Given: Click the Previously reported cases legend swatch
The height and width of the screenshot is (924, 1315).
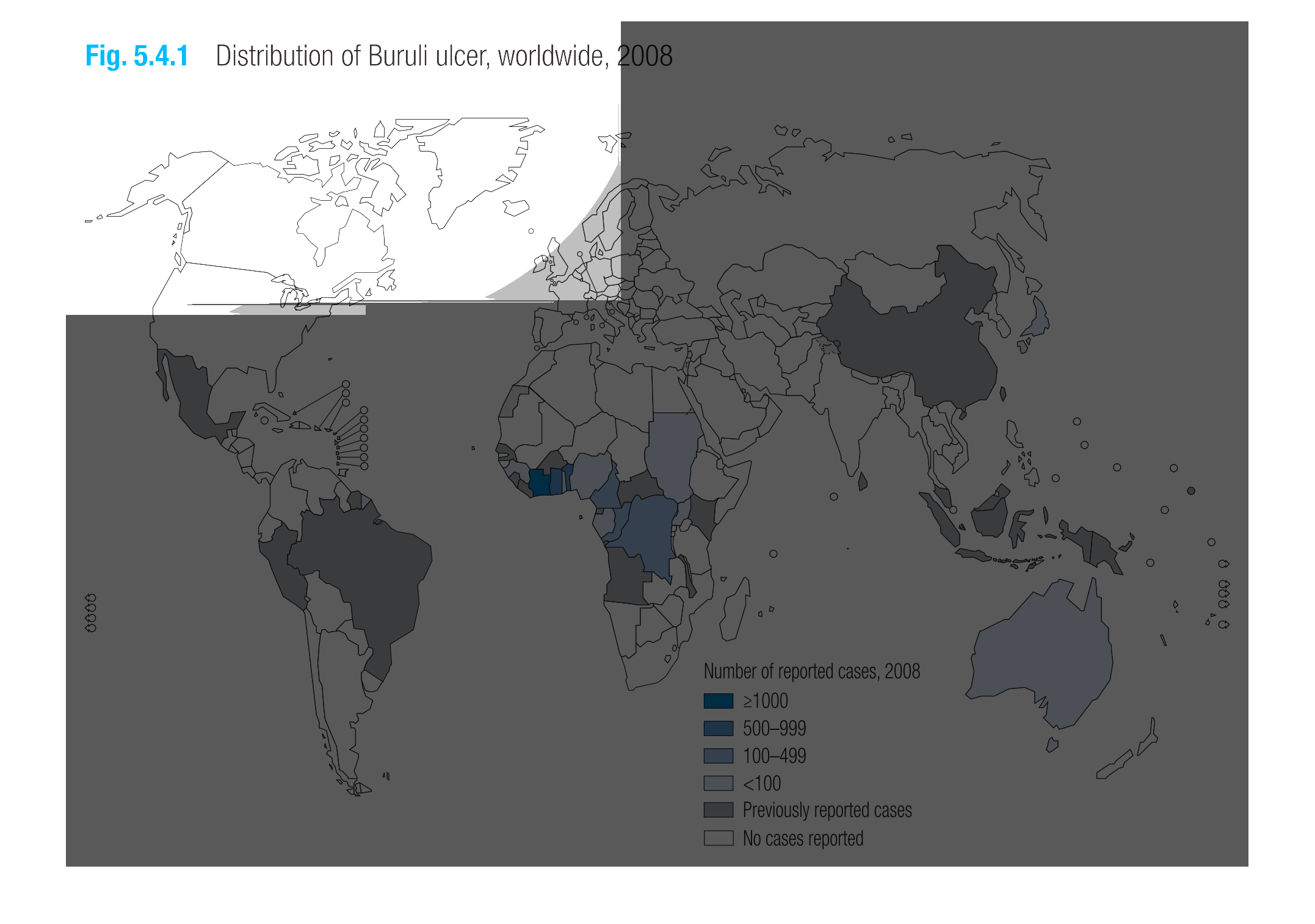Looking at the screenshot, I should tap(718, 810).
